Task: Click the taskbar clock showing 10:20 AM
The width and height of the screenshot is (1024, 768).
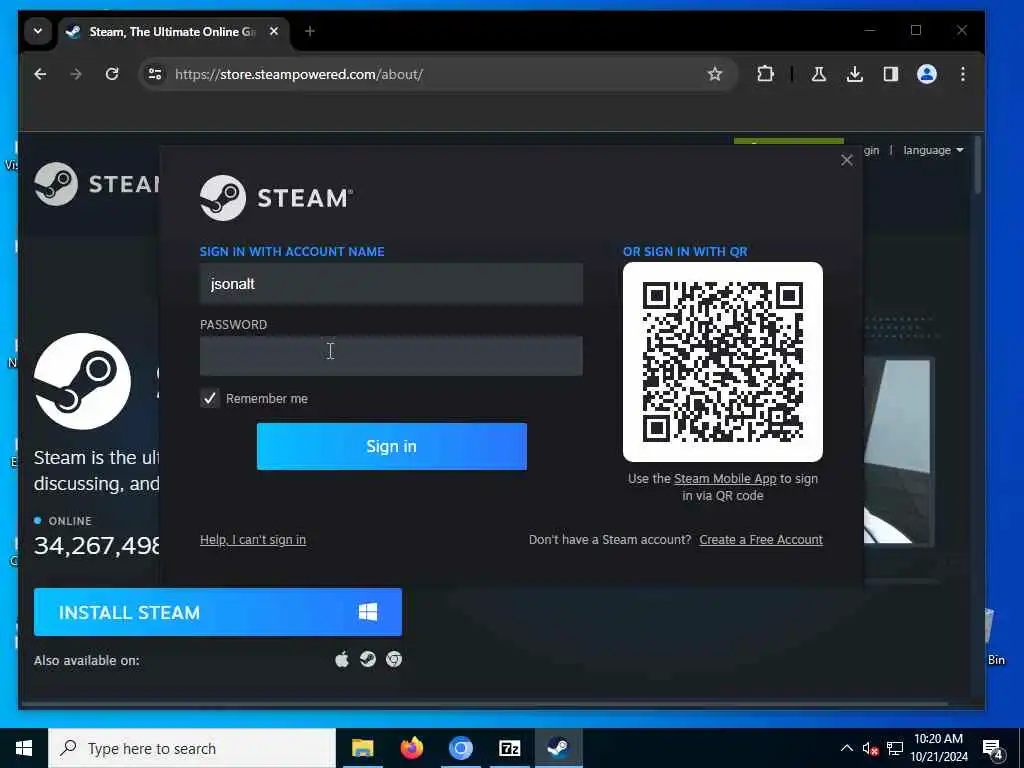Action: (x=939, y=748)
